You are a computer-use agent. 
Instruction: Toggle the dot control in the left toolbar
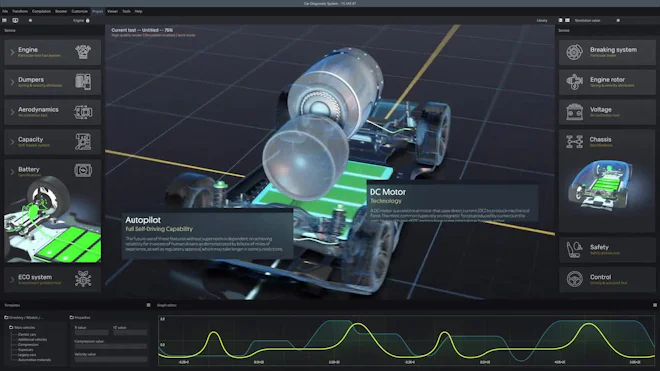click(30, 20)
